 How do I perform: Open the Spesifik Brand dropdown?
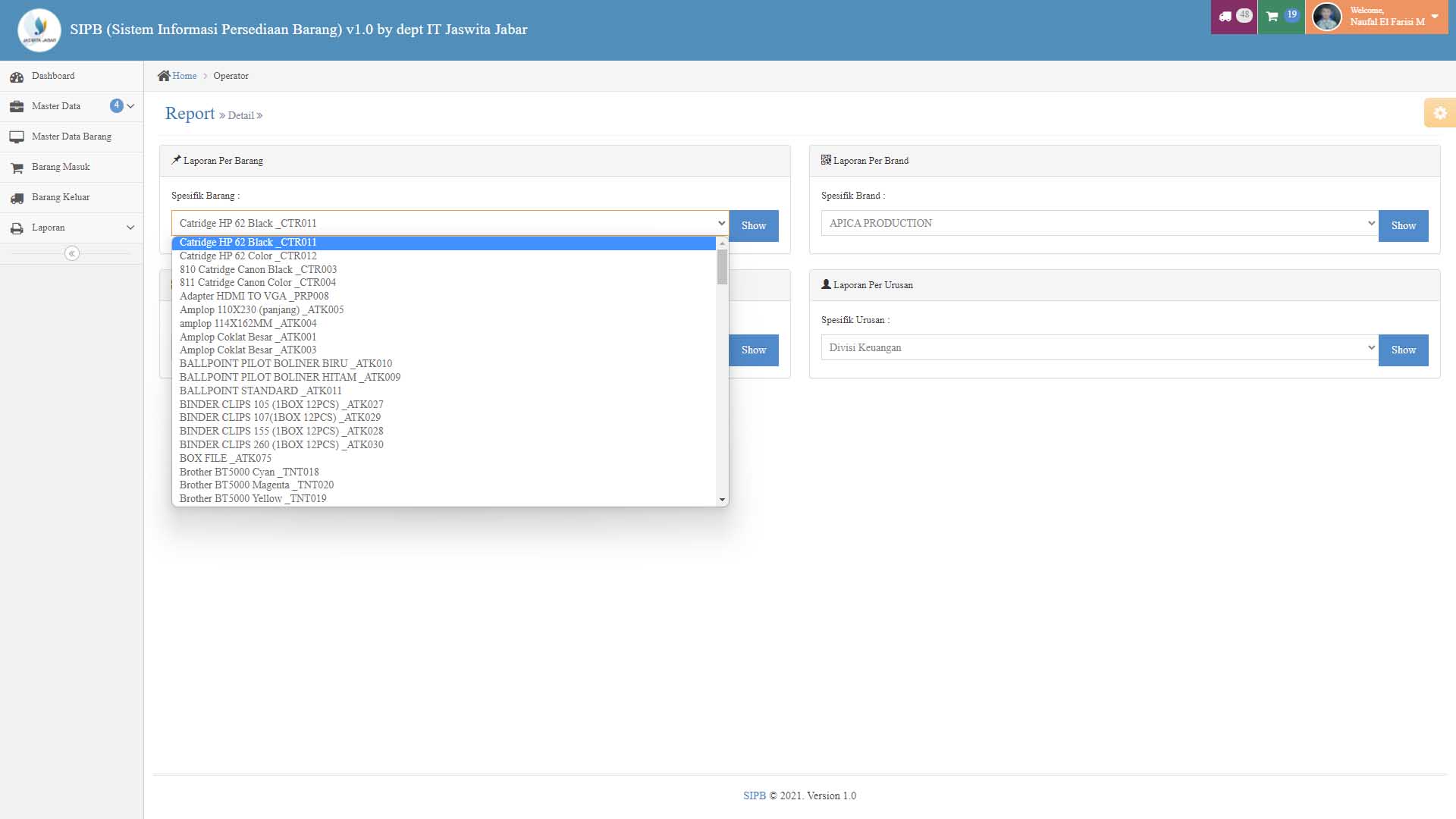[1099, 223]
